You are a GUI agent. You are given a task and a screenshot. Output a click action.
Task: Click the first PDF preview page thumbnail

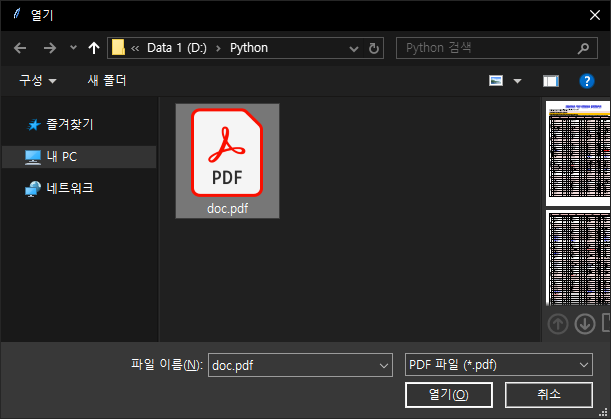point(578,153)
